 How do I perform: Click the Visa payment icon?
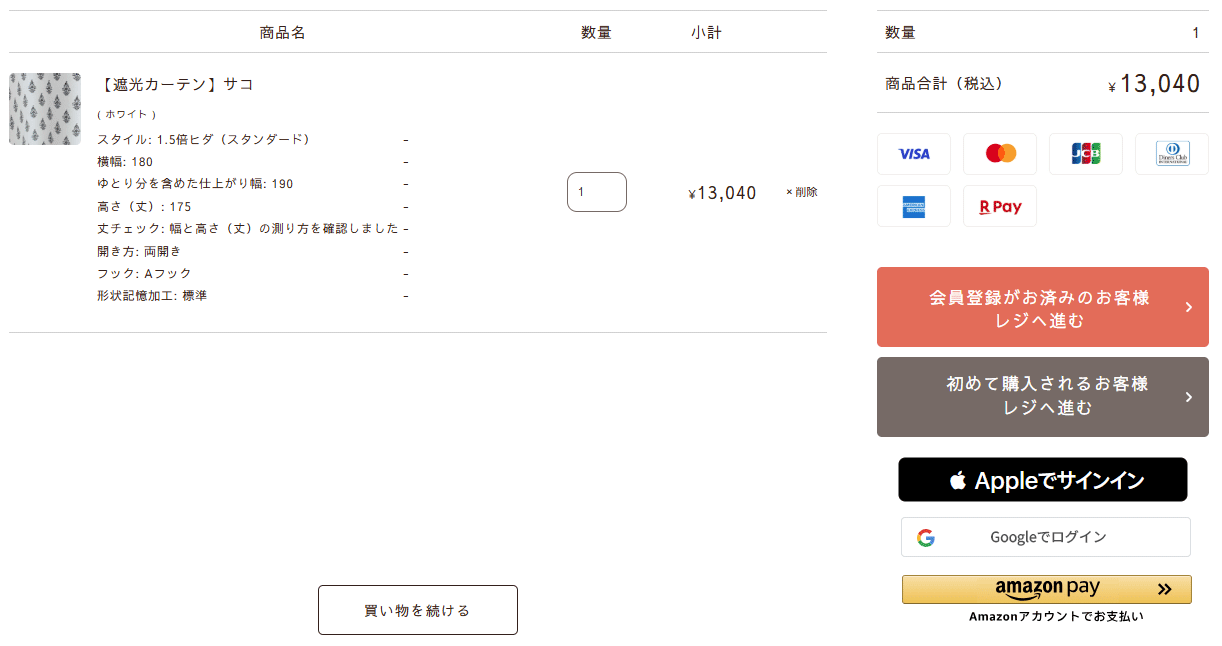click(x=914, y=154)
